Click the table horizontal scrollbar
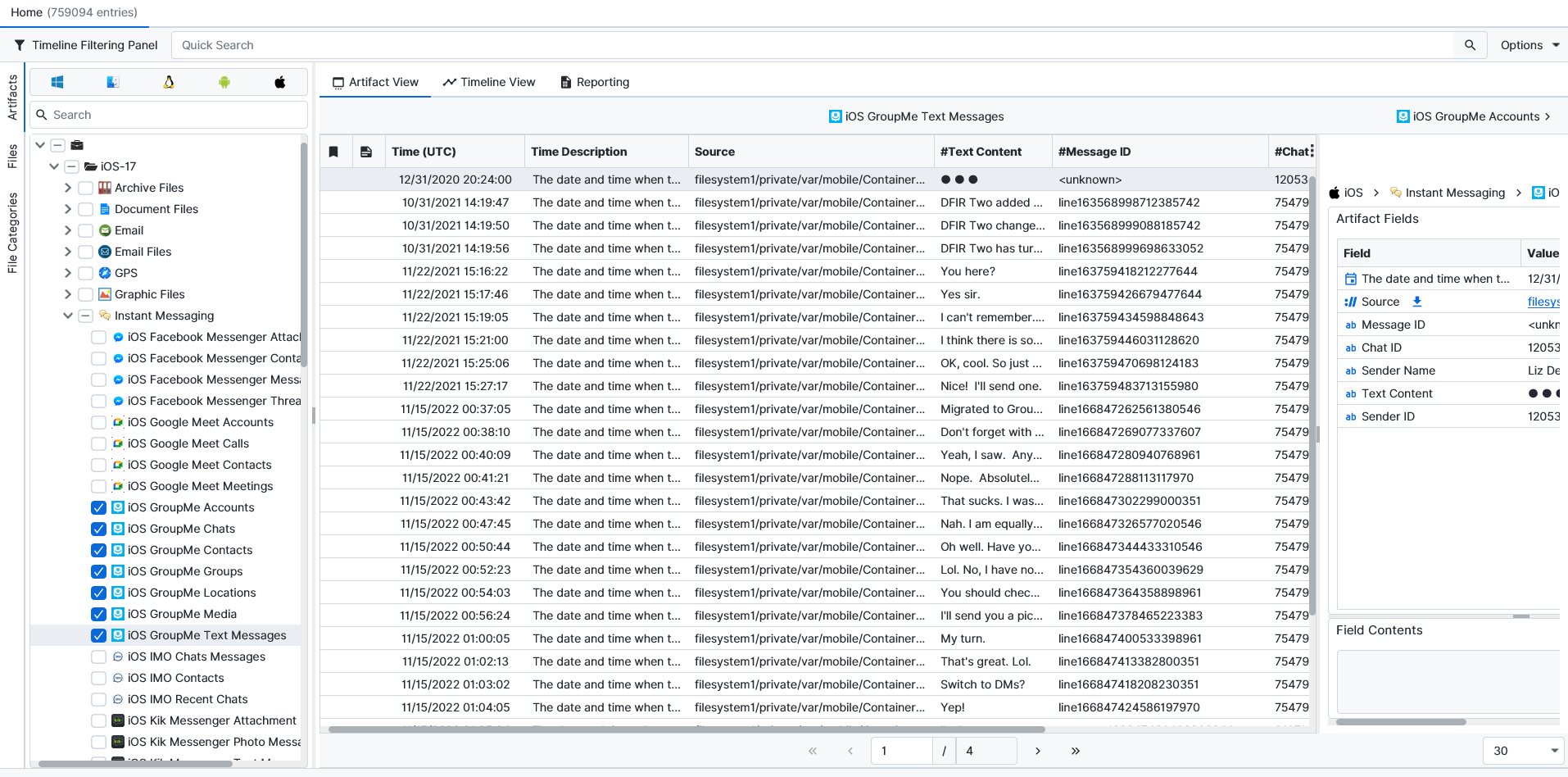Viewport: 1568px width, 777px height. click(687, 729)
